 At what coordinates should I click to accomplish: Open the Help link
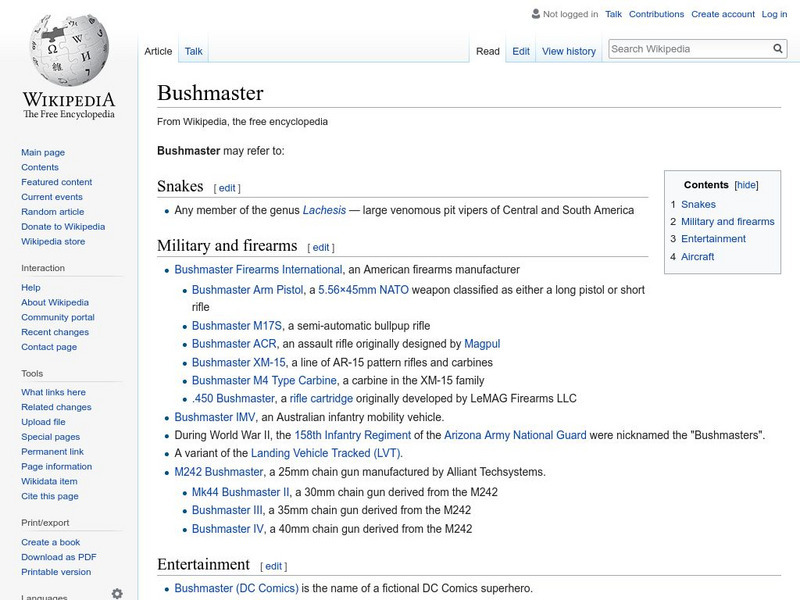click(x=31, y=288)
